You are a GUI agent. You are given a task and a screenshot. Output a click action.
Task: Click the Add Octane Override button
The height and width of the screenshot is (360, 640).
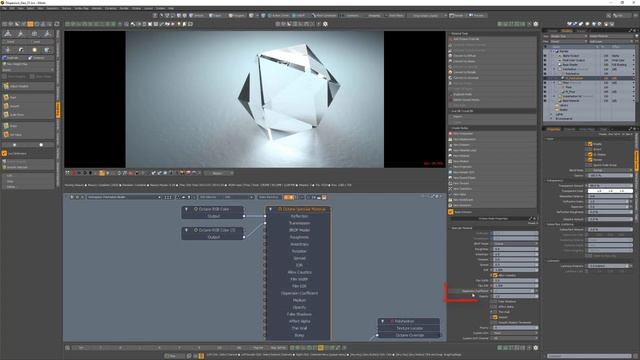[493, 39]
